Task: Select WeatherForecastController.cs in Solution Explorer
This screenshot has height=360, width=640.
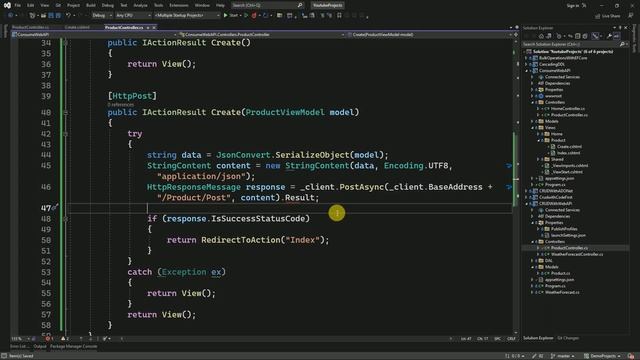Action: pyautogui.click(x=577, y=254)
